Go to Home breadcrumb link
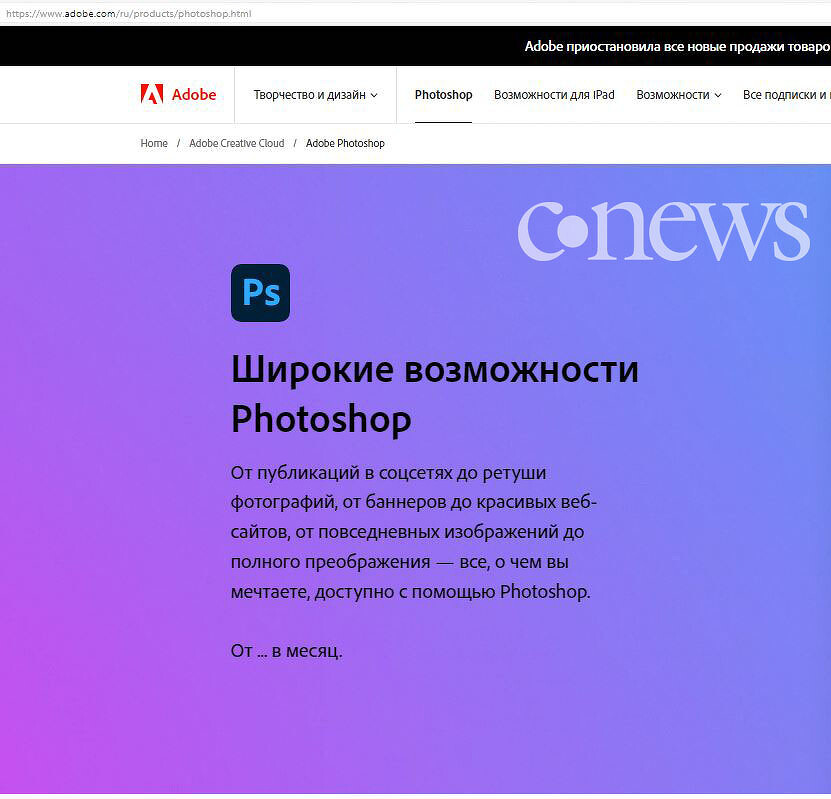831x799 pixels. [154, 143]
